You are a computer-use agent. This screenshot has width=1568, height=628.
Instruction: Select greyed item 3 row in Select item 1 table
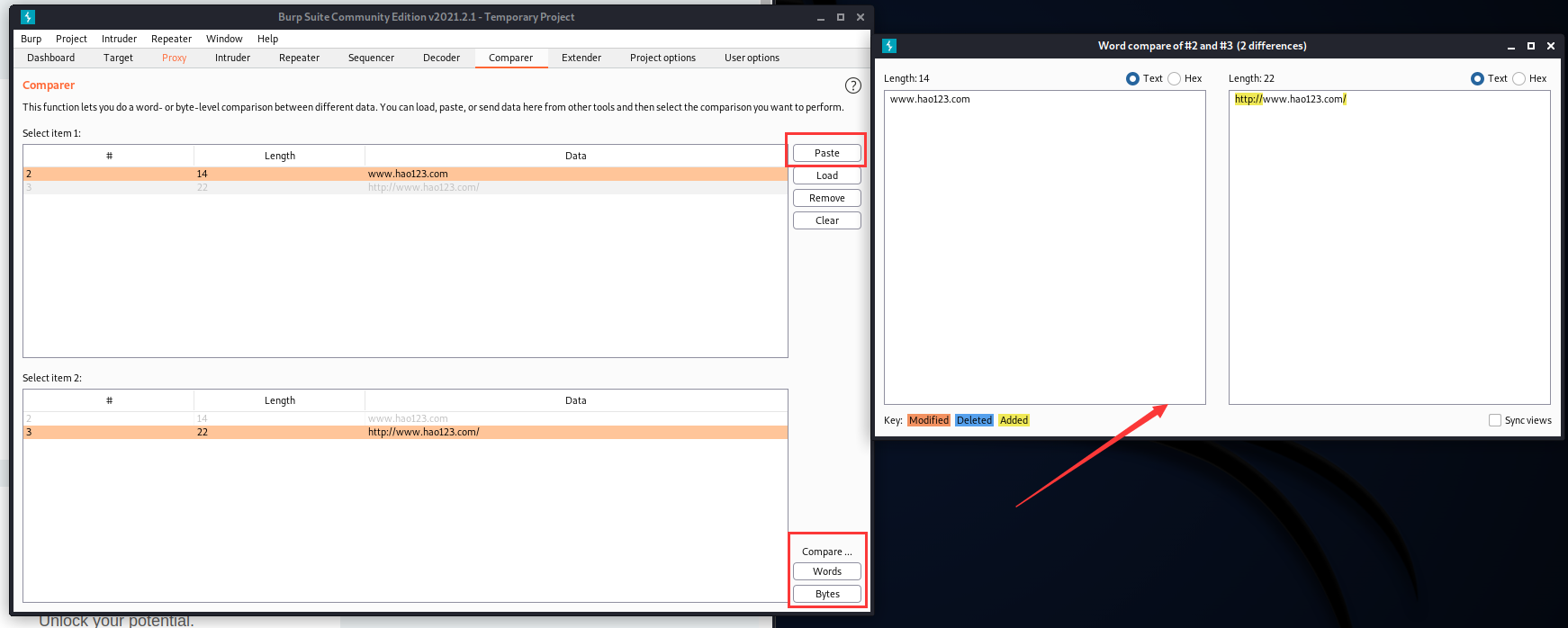point(405,187)
